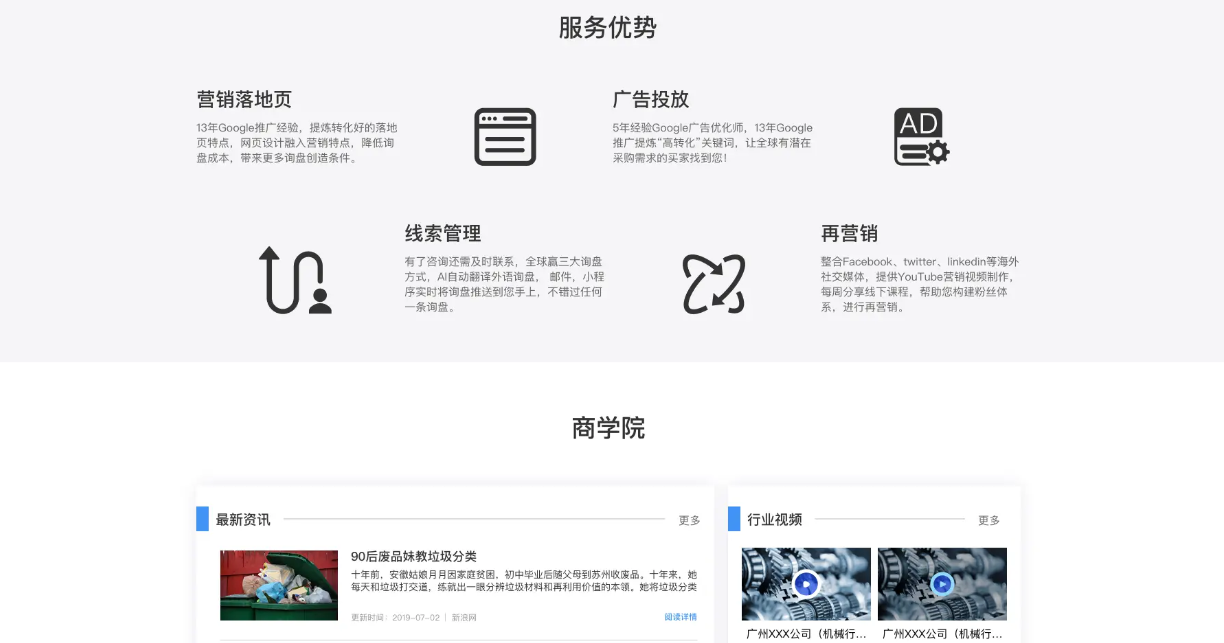The image size is (1224, 643).
Task: Play the second 行业视频 video
Action: click(942, 584)
